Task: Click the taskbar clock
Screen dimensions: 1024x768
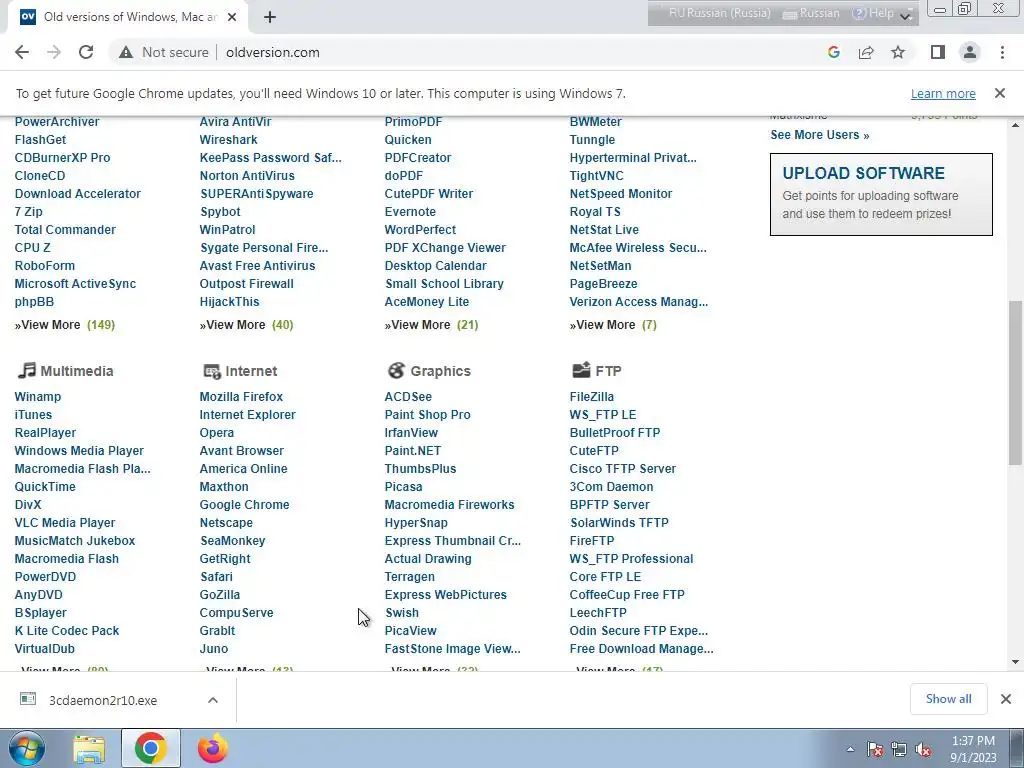Action: click(x=973, y=749)
